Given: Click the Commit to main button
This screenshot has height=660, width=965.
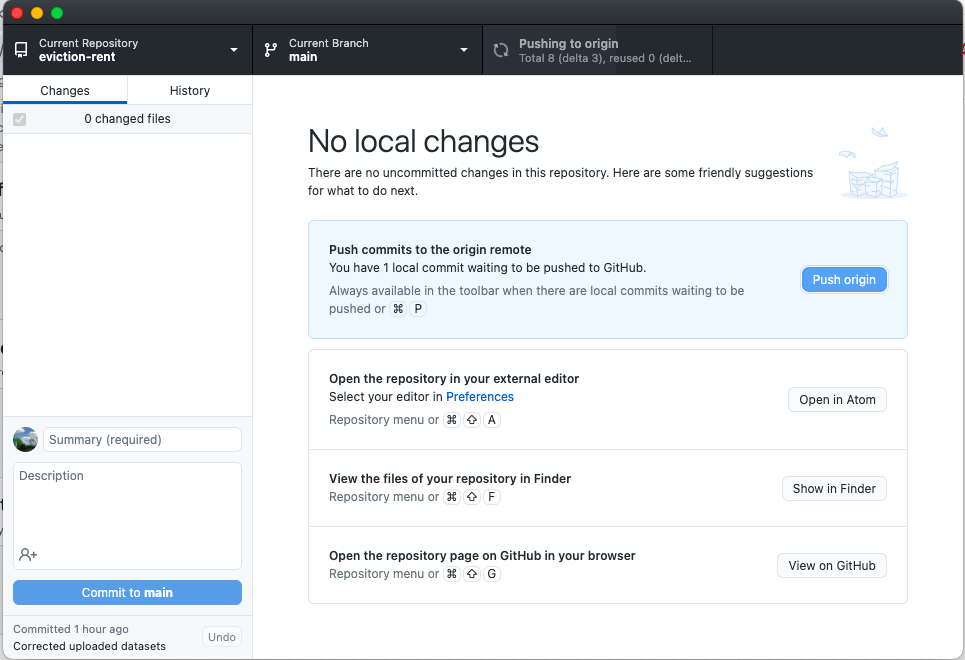Looking at the screenshot, I should 127,592.
